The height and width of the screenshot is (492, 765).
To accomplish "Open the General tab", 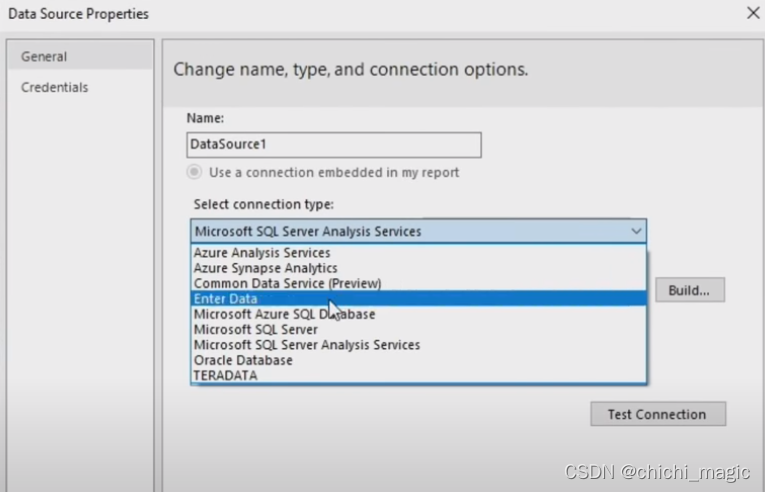I will pyautogui.click(x=80, y=57).
